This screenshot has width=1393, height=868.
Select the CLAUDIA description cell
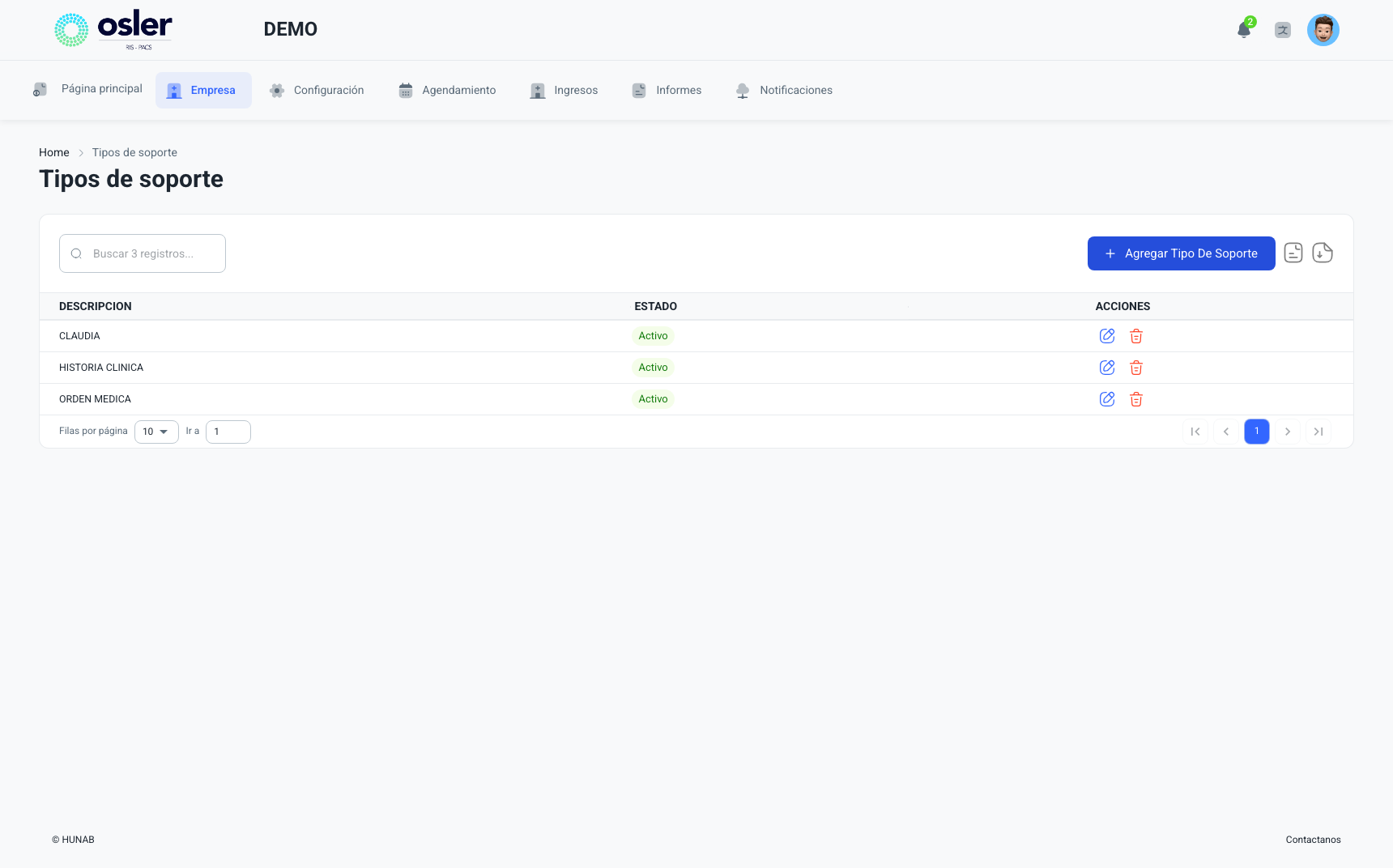point(79,336)
